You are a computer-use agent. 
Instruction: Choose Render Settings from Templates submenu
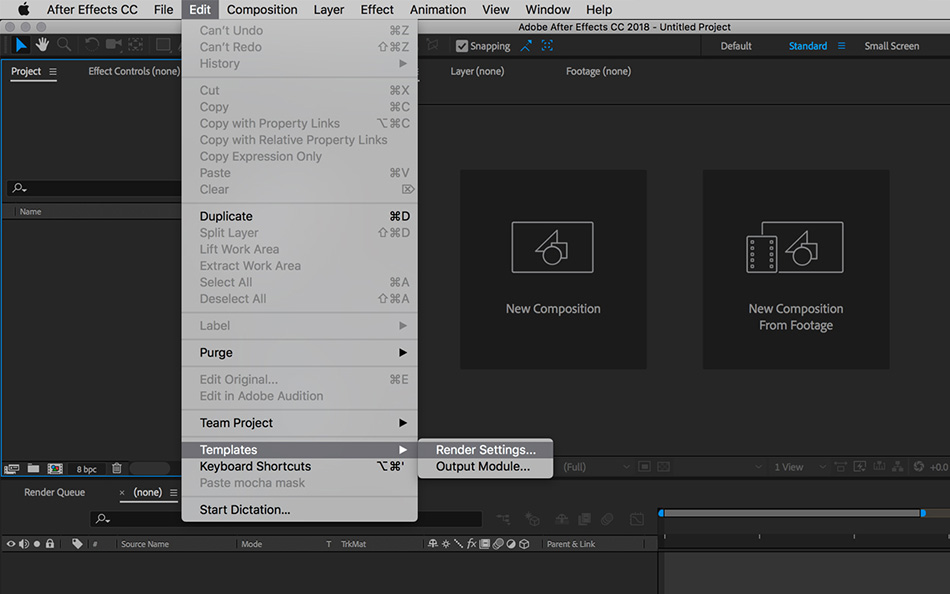click(x=485, y=450)
